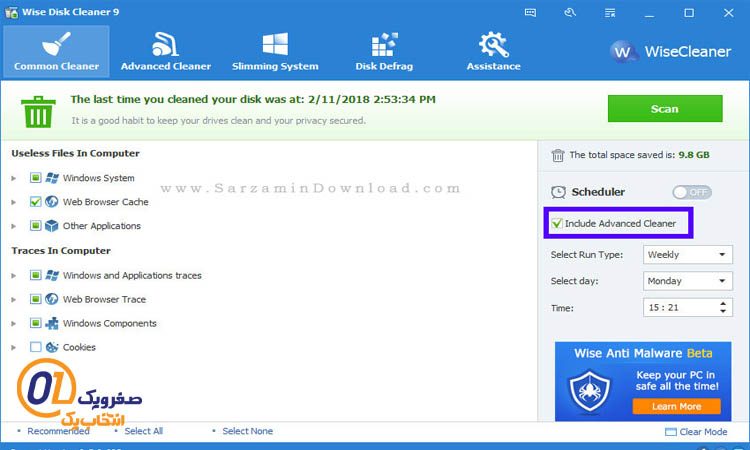
Task: Switch to the Advanced Cleaner tab
Action: pos(165,51)
